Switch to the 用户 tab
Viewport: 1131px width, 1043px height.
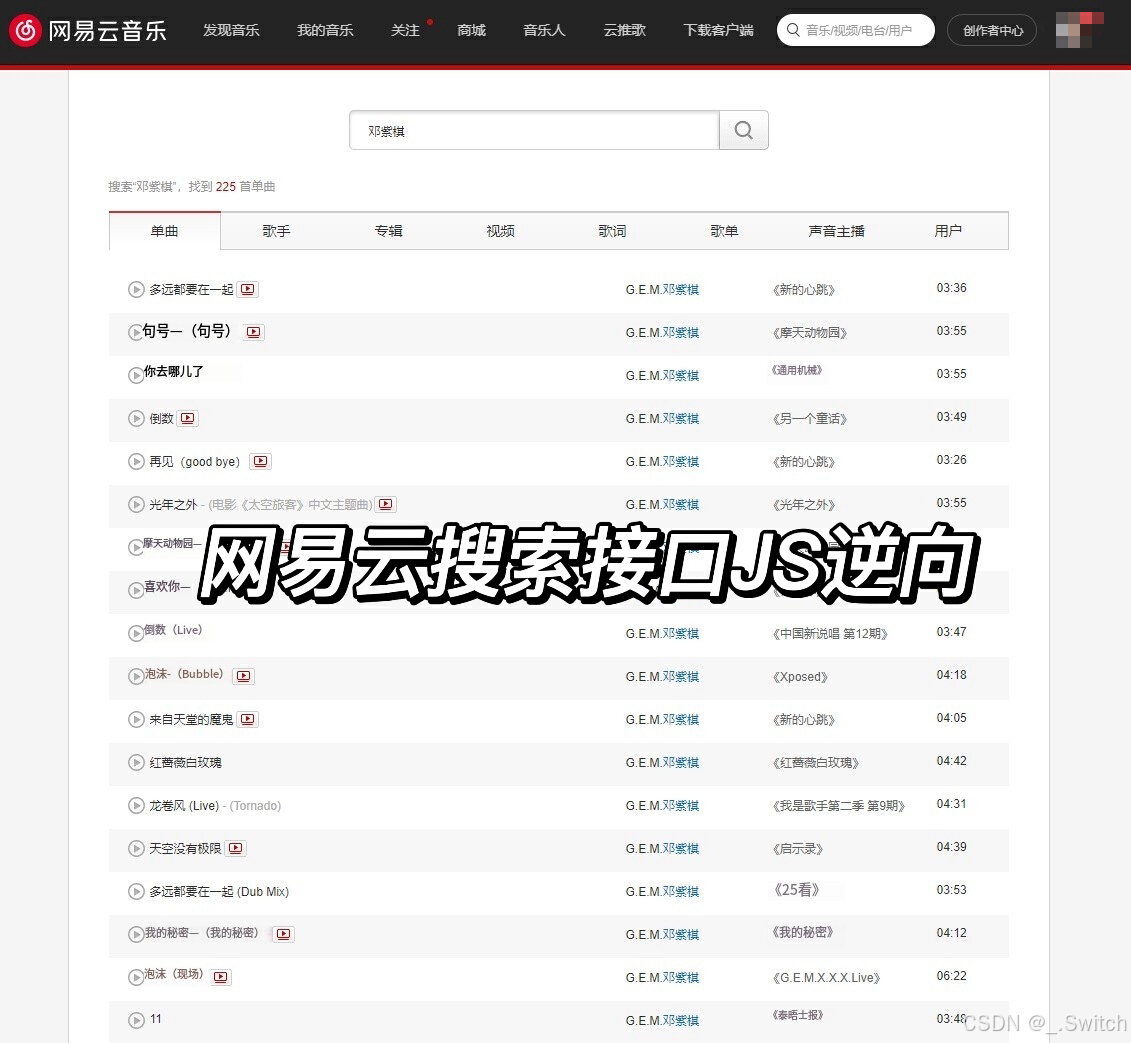point(948,231)
